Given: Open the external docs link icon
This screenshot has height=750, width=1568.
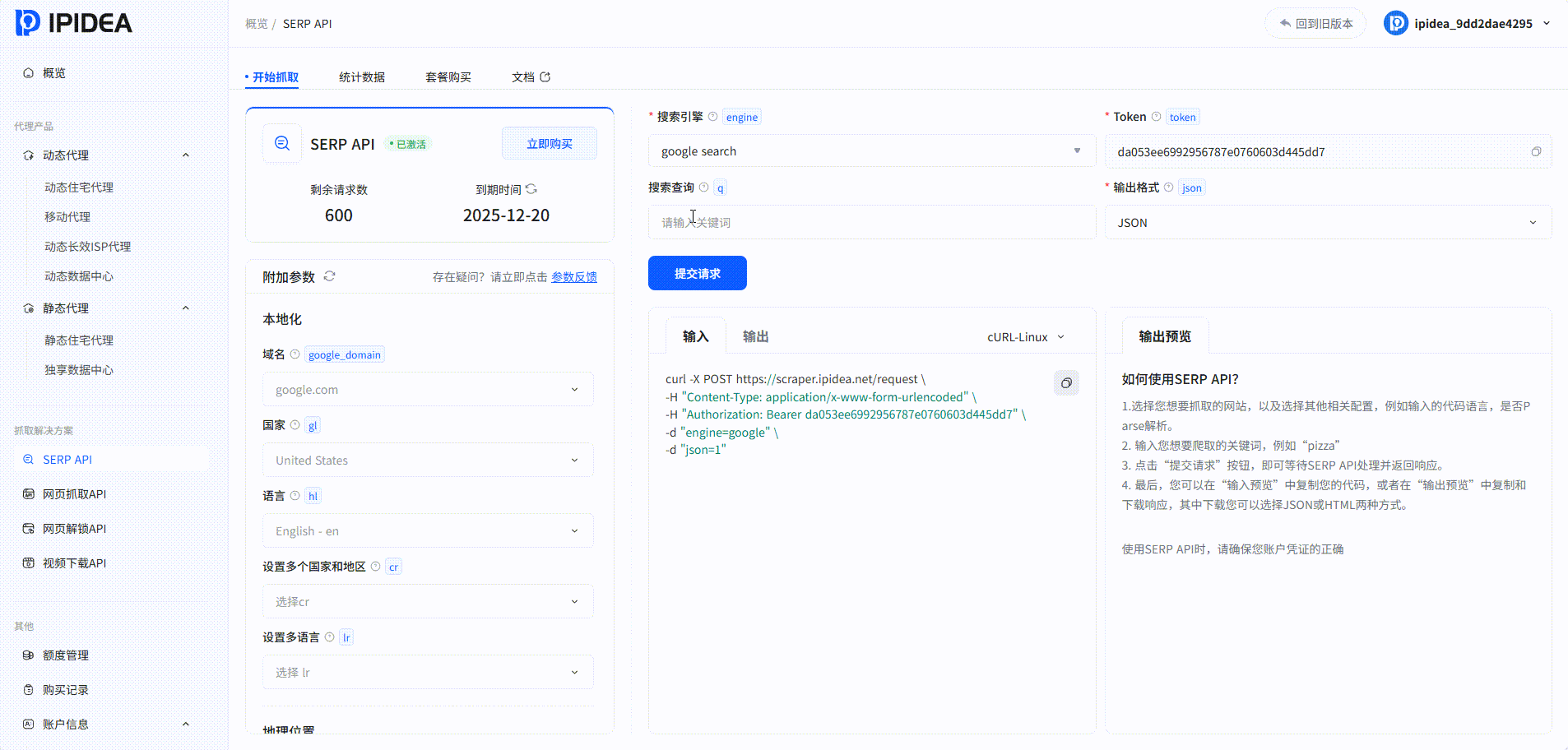Looking at the screenshot, I should (x=545, y=76).
